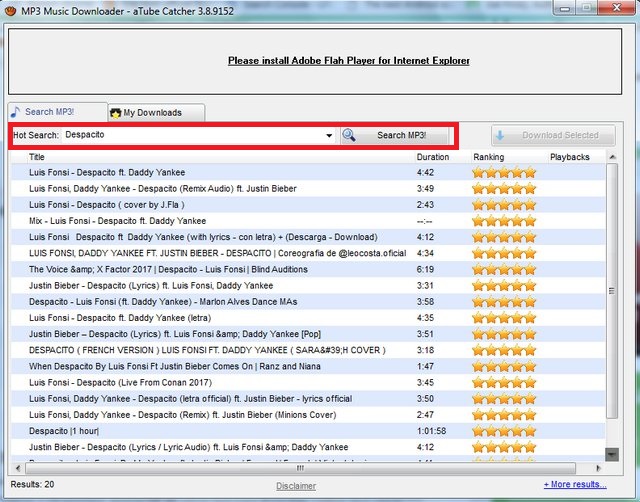Click star rating of Remix Audio result

click(x=503, y=188)
